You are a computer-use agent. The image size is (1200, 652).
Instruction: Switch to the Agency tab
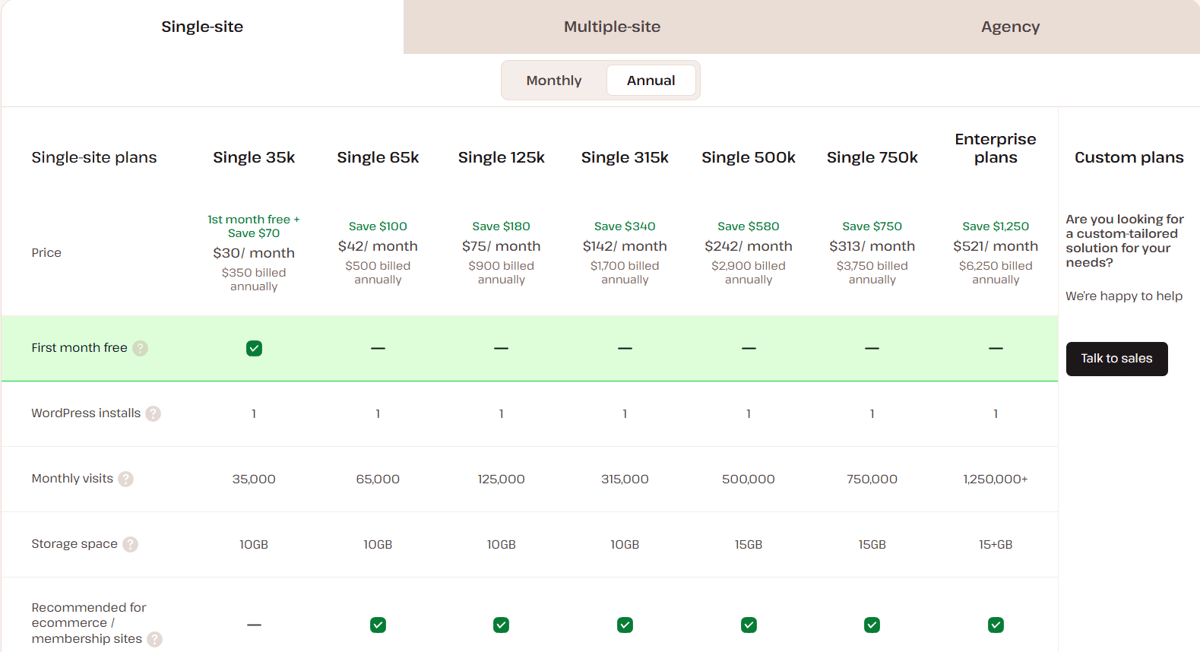coord(1010,27)
